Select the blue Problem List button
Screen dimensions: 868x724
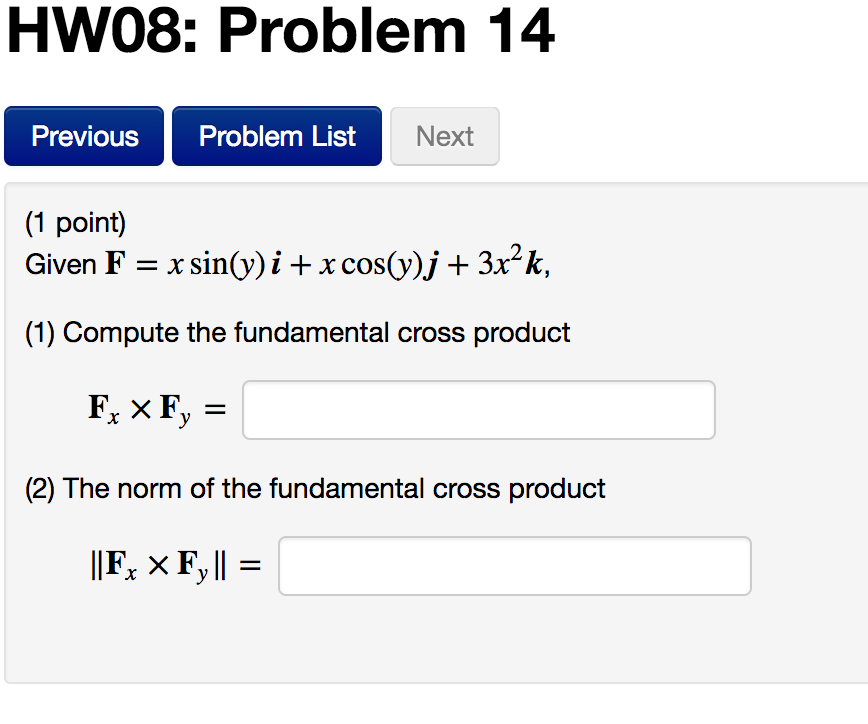tap(276, 136)
